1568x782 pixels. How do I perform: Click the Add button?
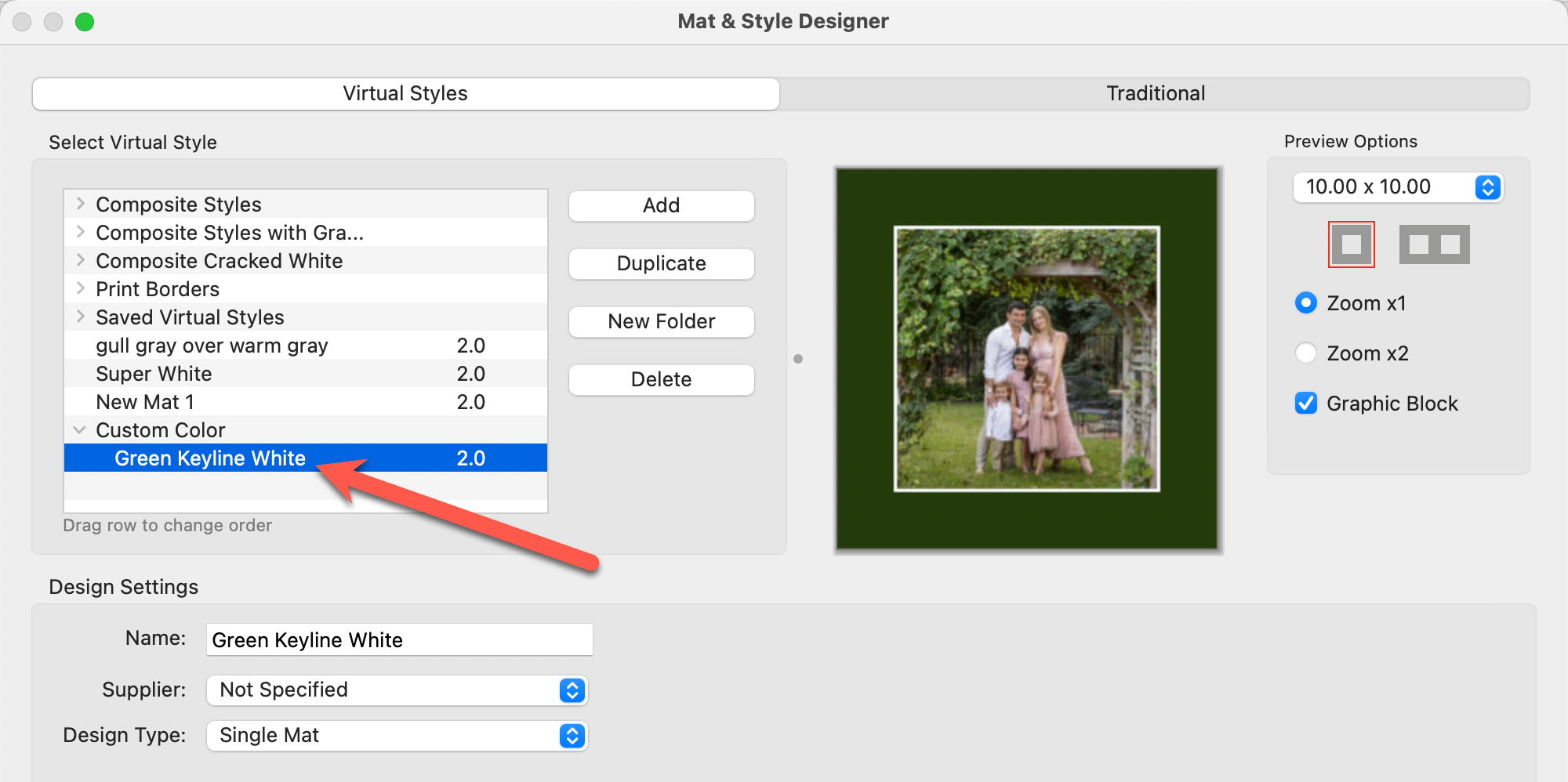[x=661, y=206]
